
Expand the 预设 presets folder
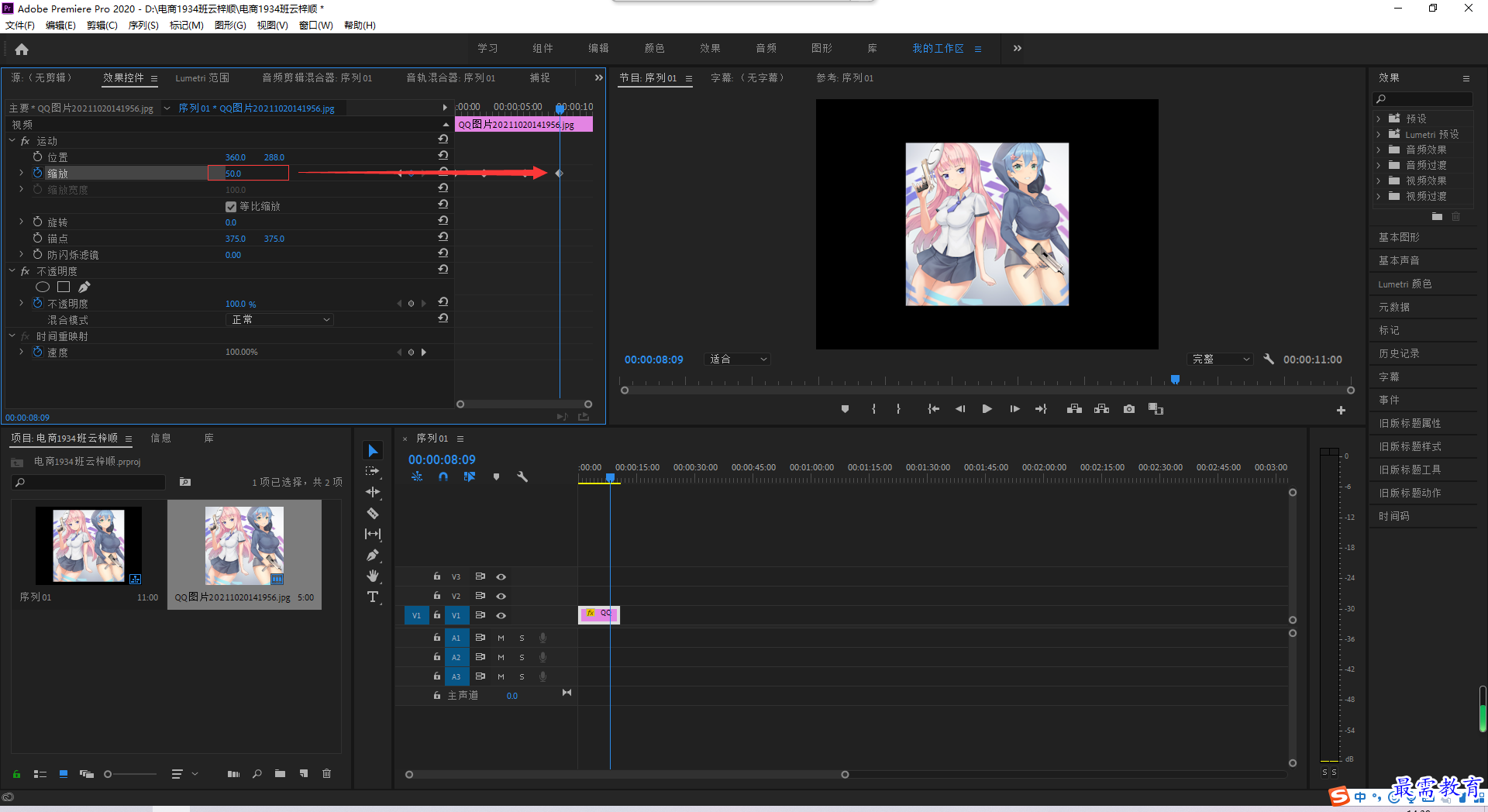pos(1379,119)
